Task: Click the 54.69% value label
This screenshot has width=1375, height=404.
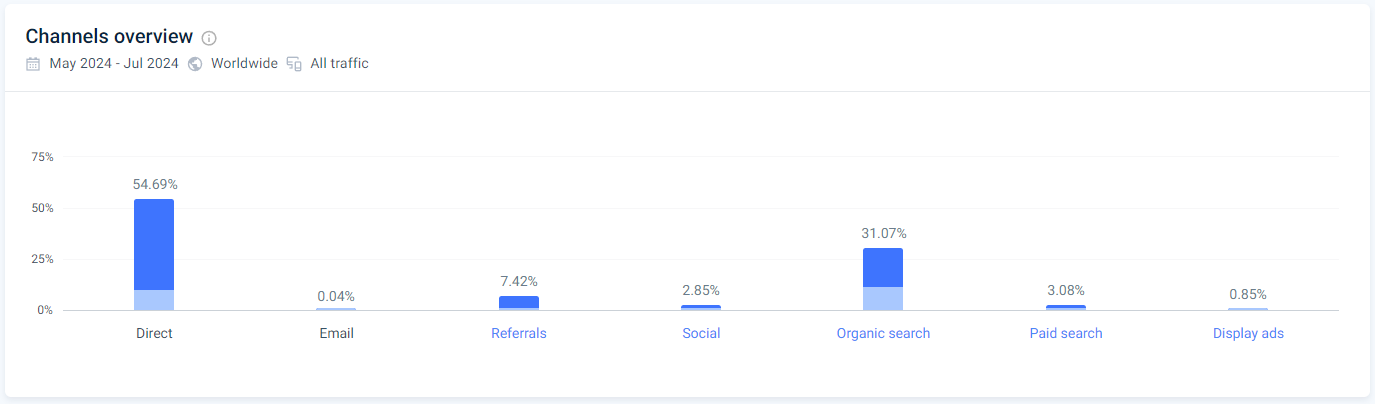Action: (154, 185)
